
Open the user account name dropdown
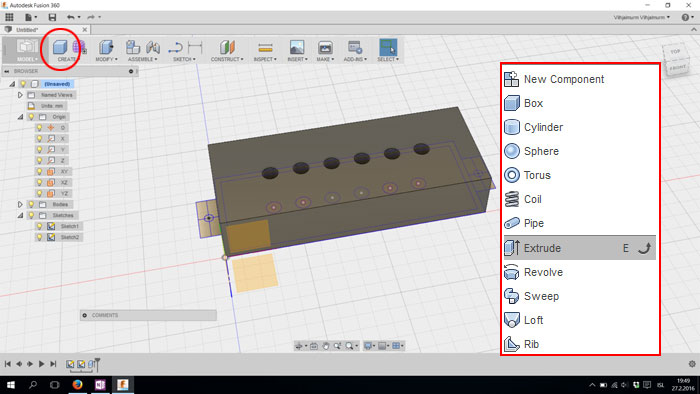pyautogui.click(x=642, y=17)
